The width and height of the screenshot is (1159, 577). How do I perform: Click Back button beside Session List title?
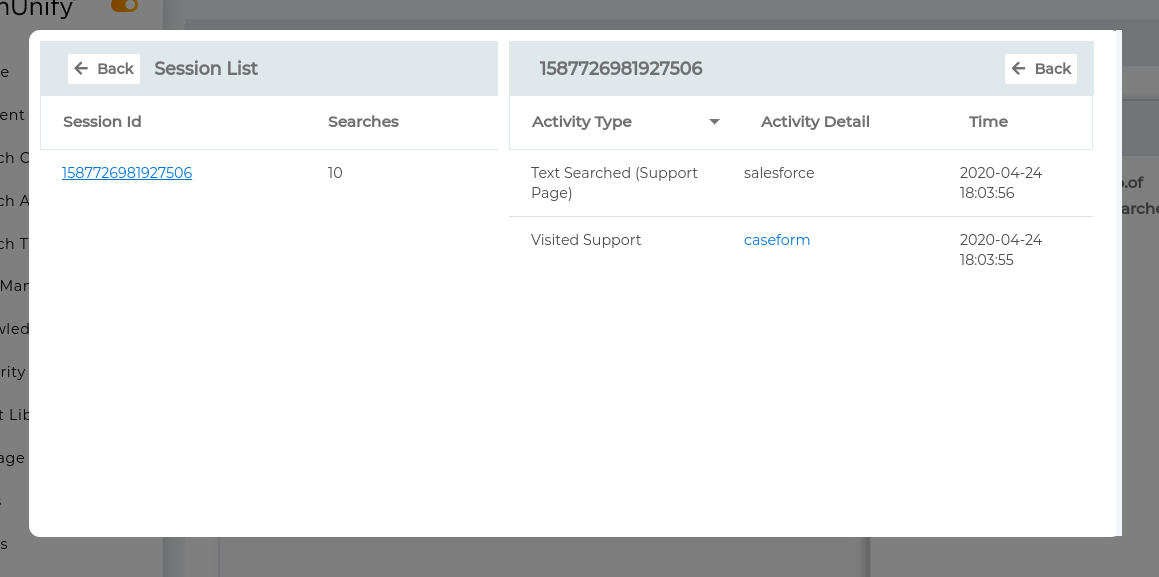pos(104,69)
